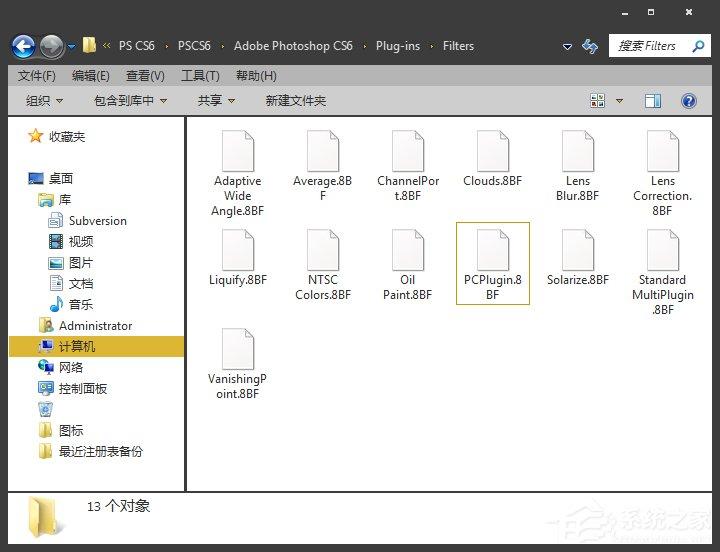Viewport: 720px width, 552px height.
Task: Select Lens Correction.8BF file
Action: 663,174
